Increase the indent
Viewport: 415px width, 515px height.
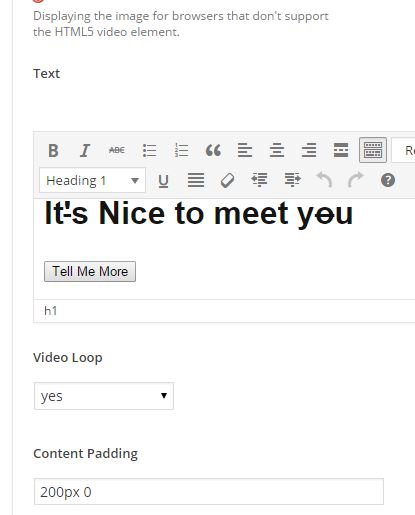click(x=292, y=180)
